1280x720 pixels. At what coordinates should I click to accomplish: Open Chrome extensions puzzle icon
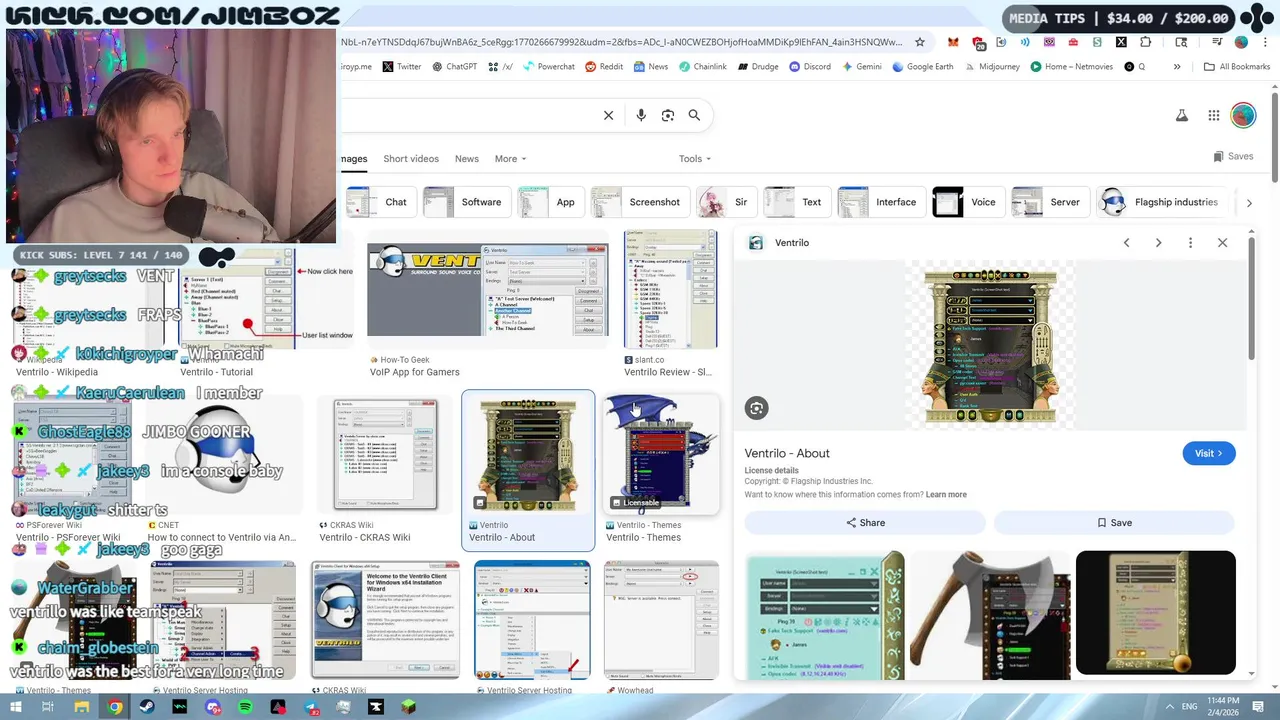[1145, 42]
